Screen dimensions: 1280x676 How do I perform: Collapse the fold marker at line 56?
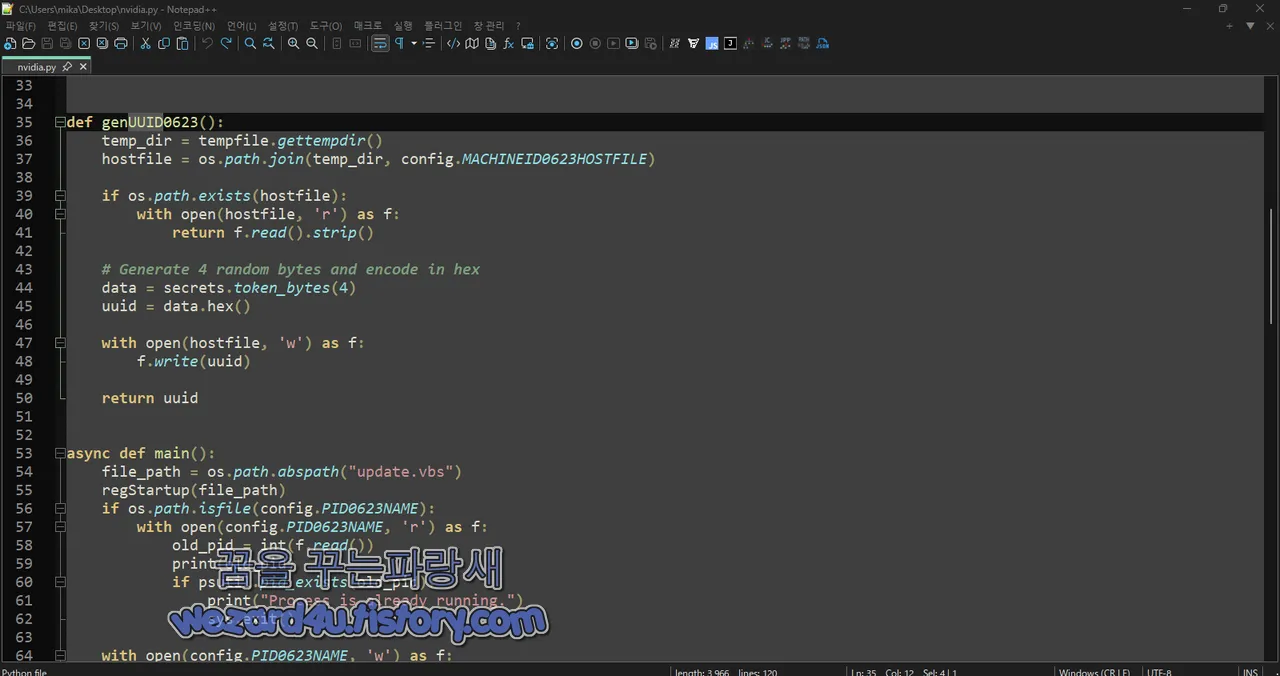pos(60,508)
